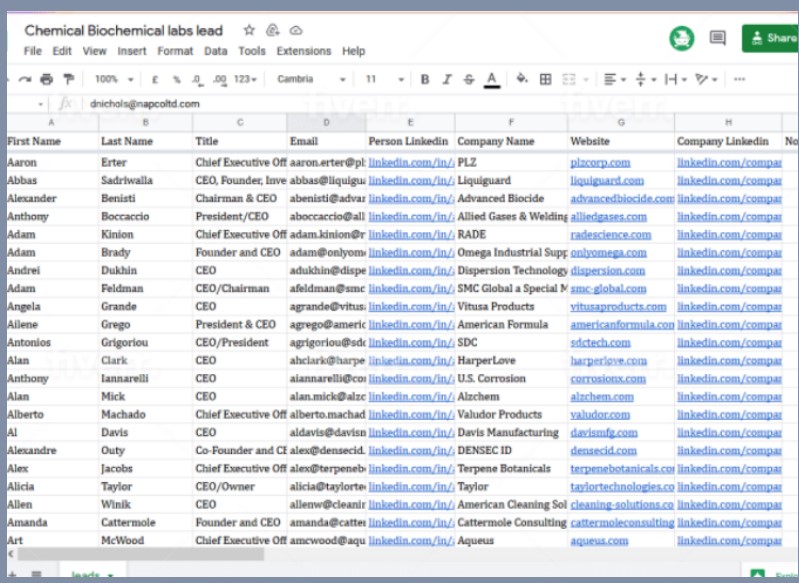Open text rotation options
The height and width of the screenshot is (583, 799).
706,79
